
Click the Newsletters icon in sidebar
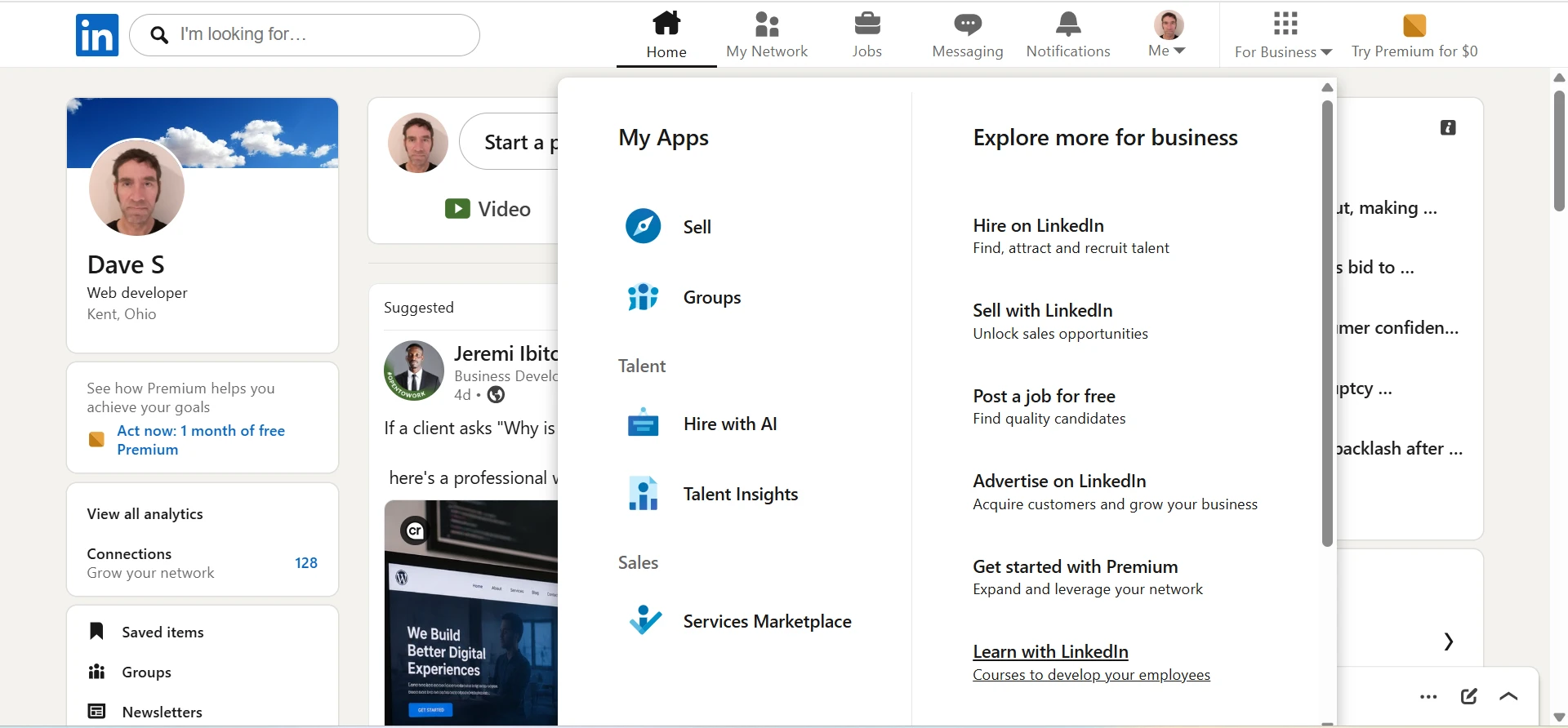pyautogui.click(x=96, y=711)
